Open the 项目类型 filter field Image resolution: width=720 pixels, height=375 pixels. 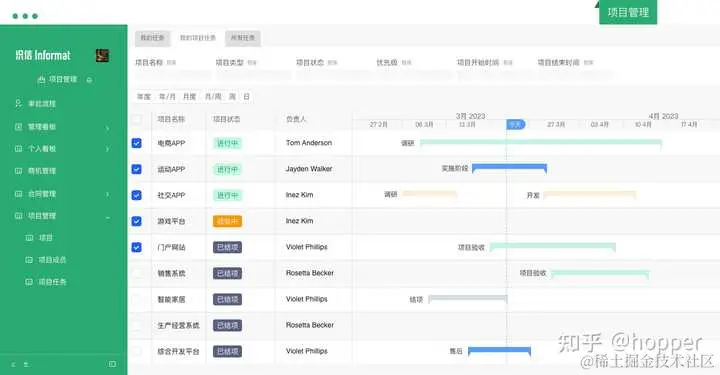[253, 75]
